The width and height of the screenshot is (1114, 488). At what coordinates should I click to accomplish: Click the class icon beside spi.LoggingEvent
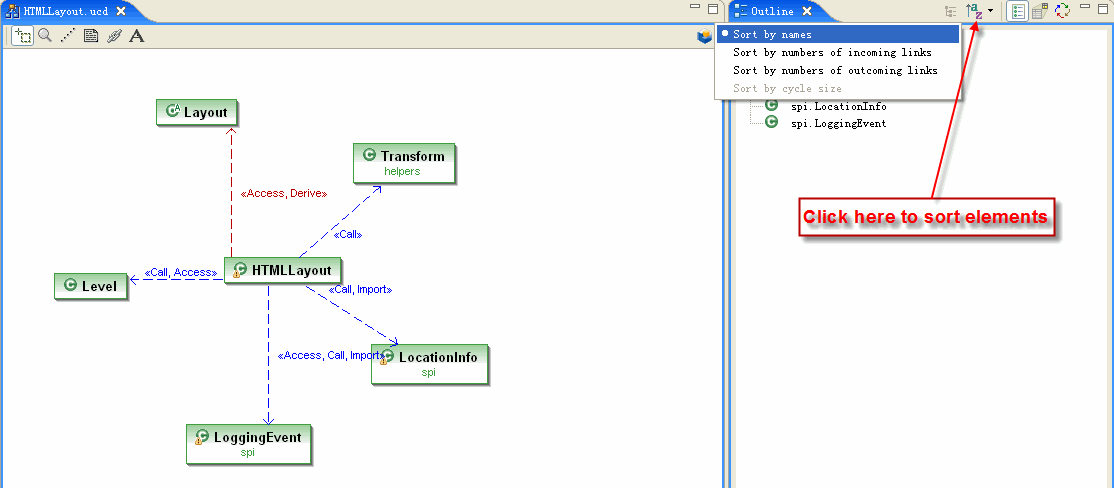click(772, 122)
